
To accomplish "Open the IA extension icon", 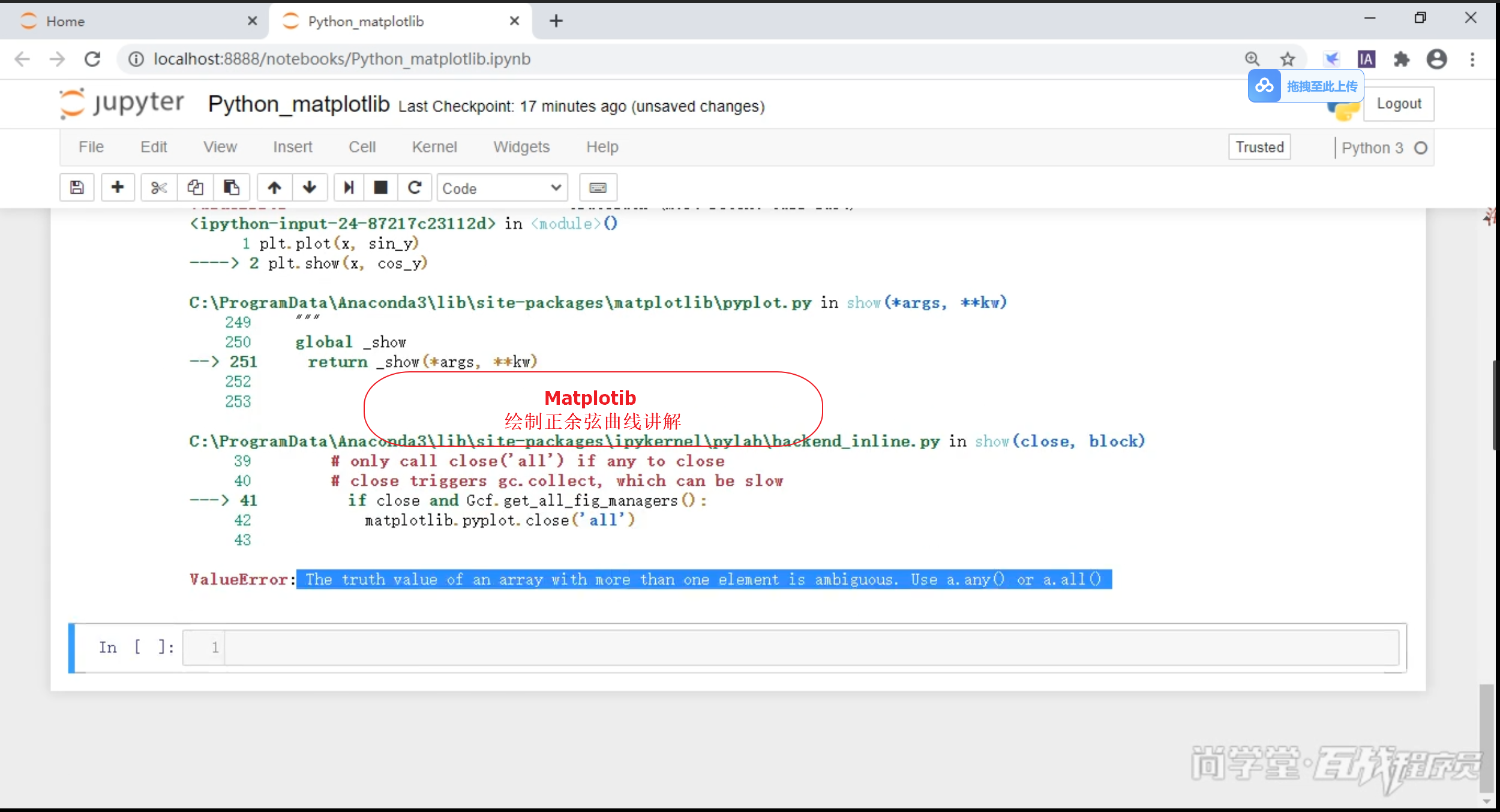I will 1366,59.
